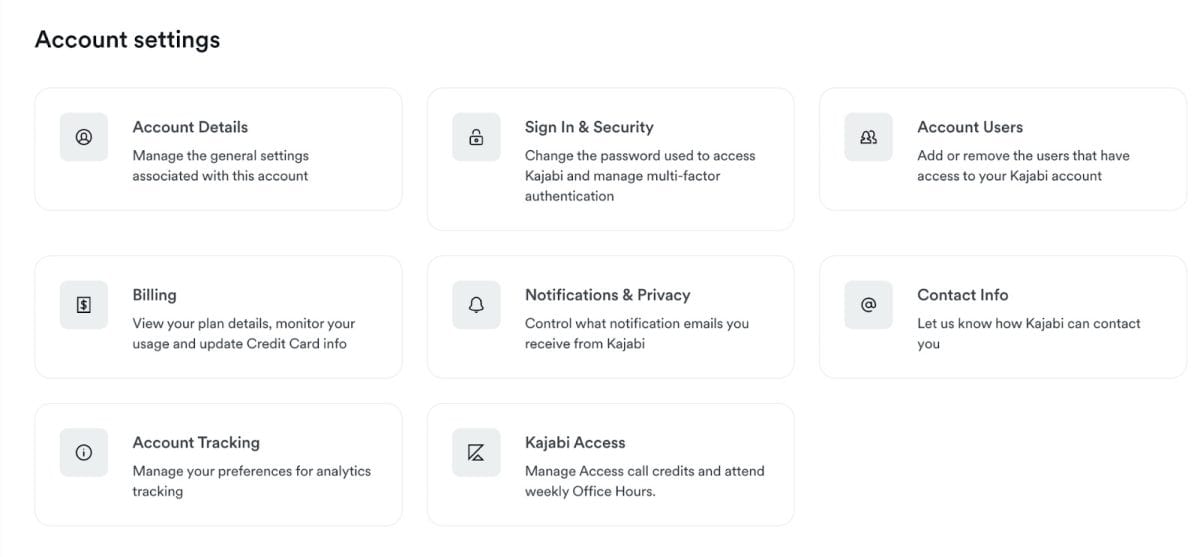Go to the Account Users heading
The width and height of the screenshot is (1200, 557).
[x=970, y=127]
